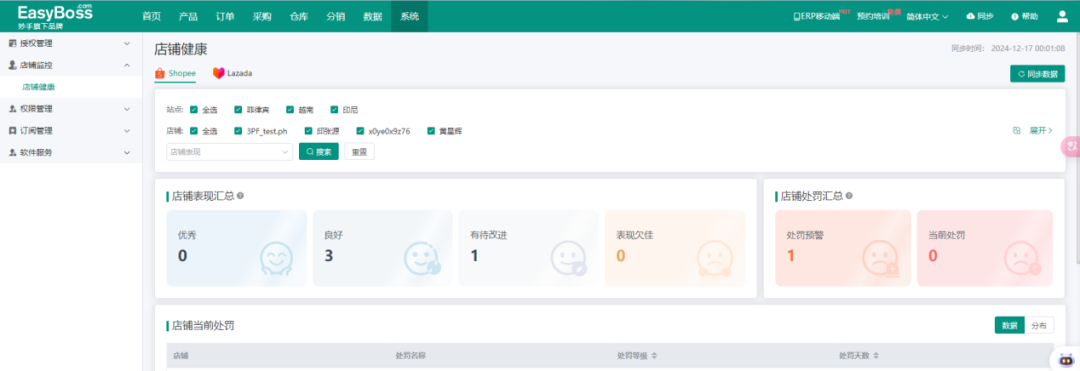The width and height of the screenshot is (1080, 371).
Task: Click the Shopee bag icon
Action: click(x=160, y=73)
